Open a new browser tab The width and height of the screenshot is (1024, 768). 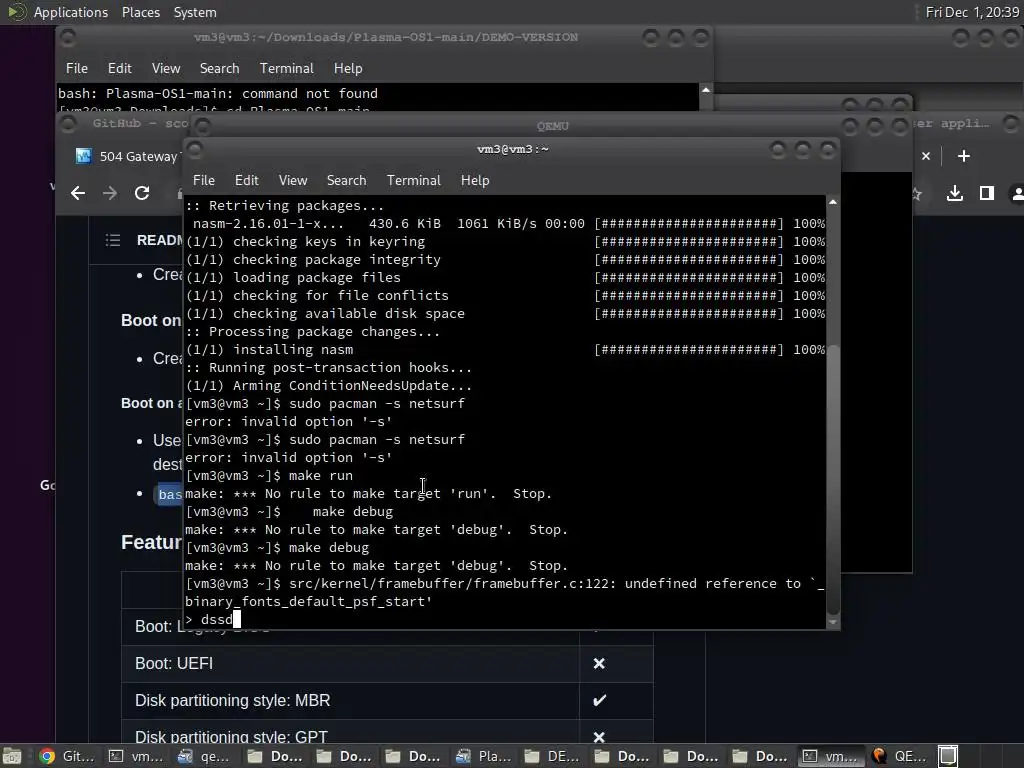tap(963, 156)
